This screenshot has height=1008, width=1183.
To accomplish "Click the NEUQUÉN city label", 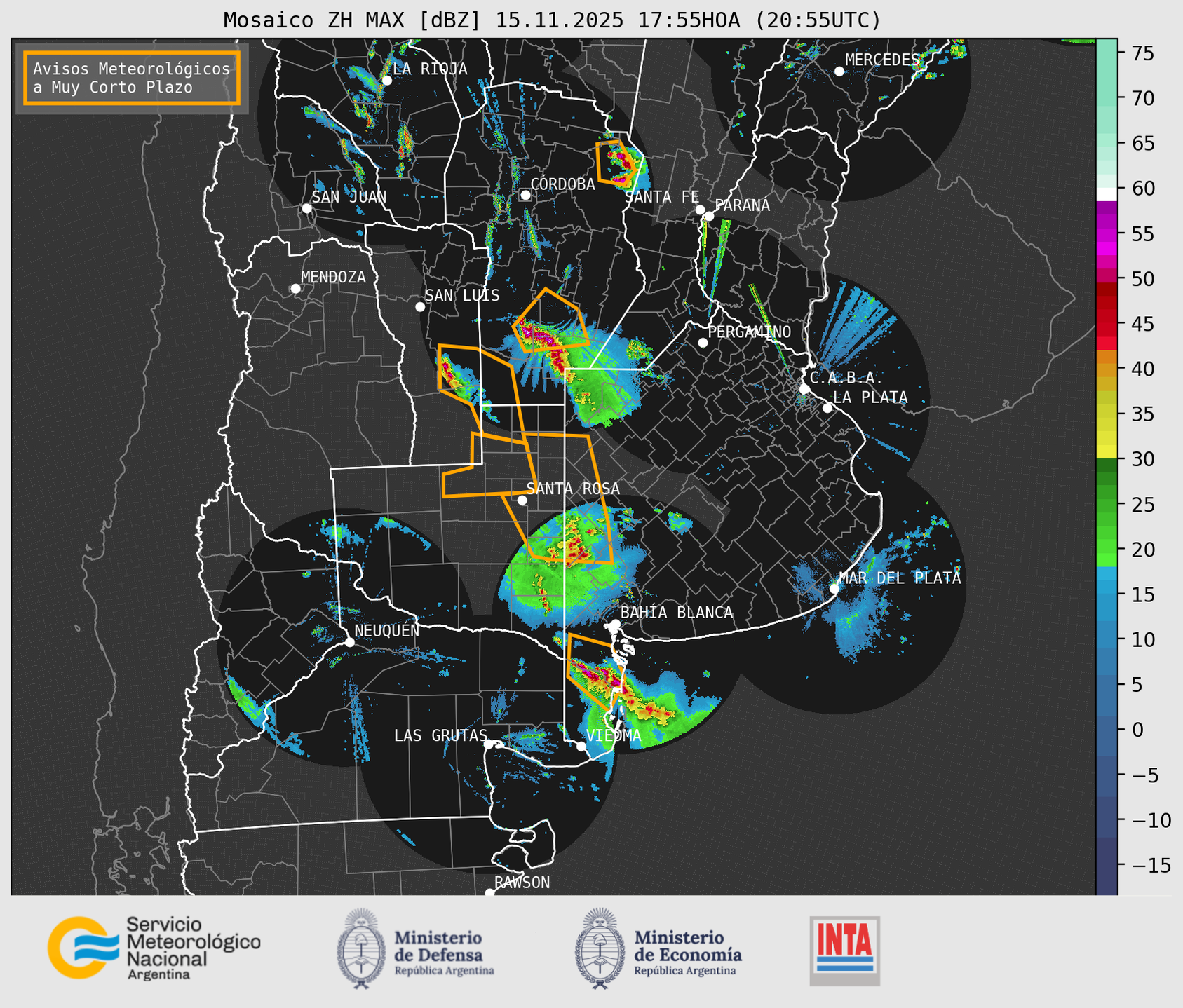I will 387,631.
